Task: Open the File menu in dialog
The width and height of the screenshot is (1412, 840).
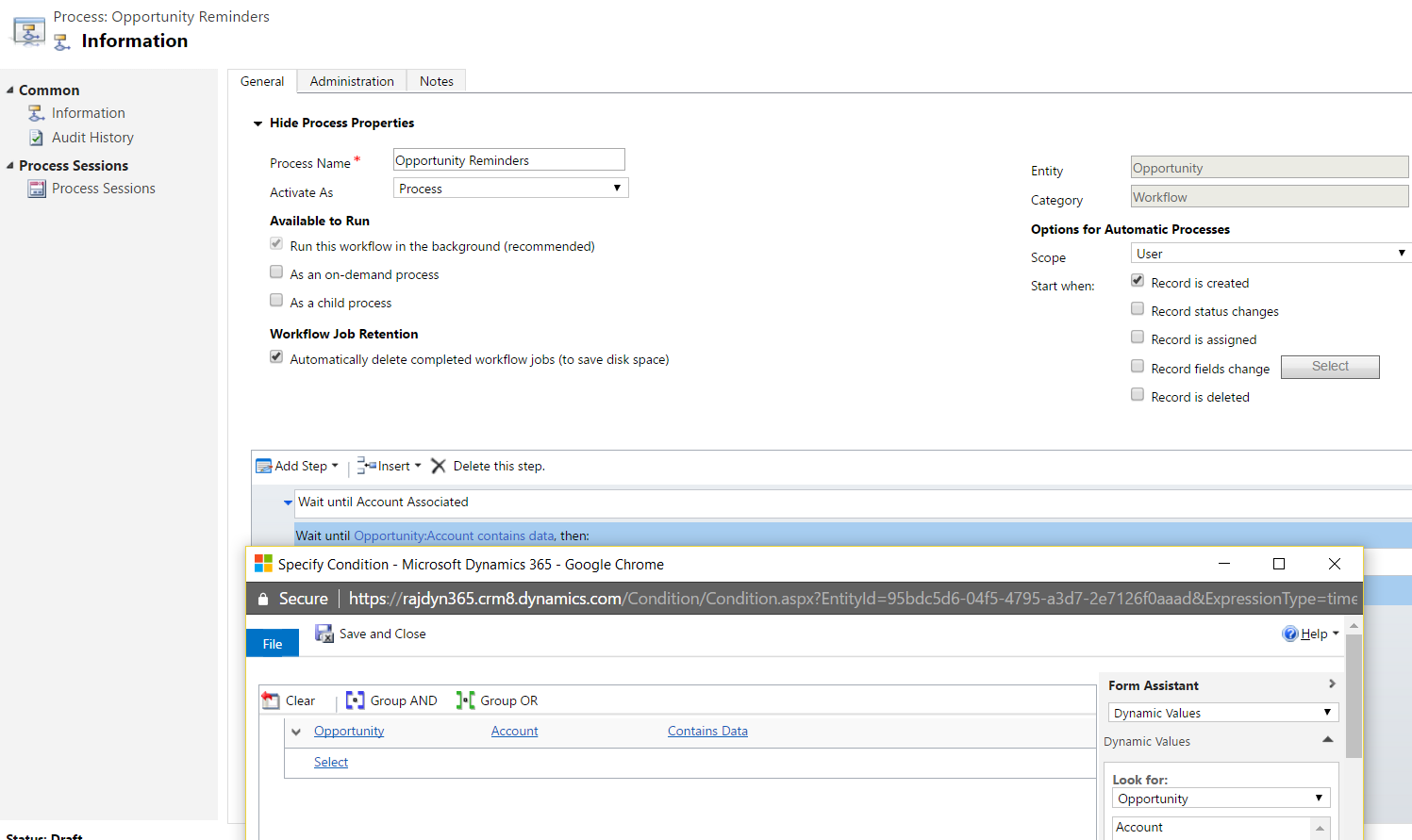Action: coord(273,644)
